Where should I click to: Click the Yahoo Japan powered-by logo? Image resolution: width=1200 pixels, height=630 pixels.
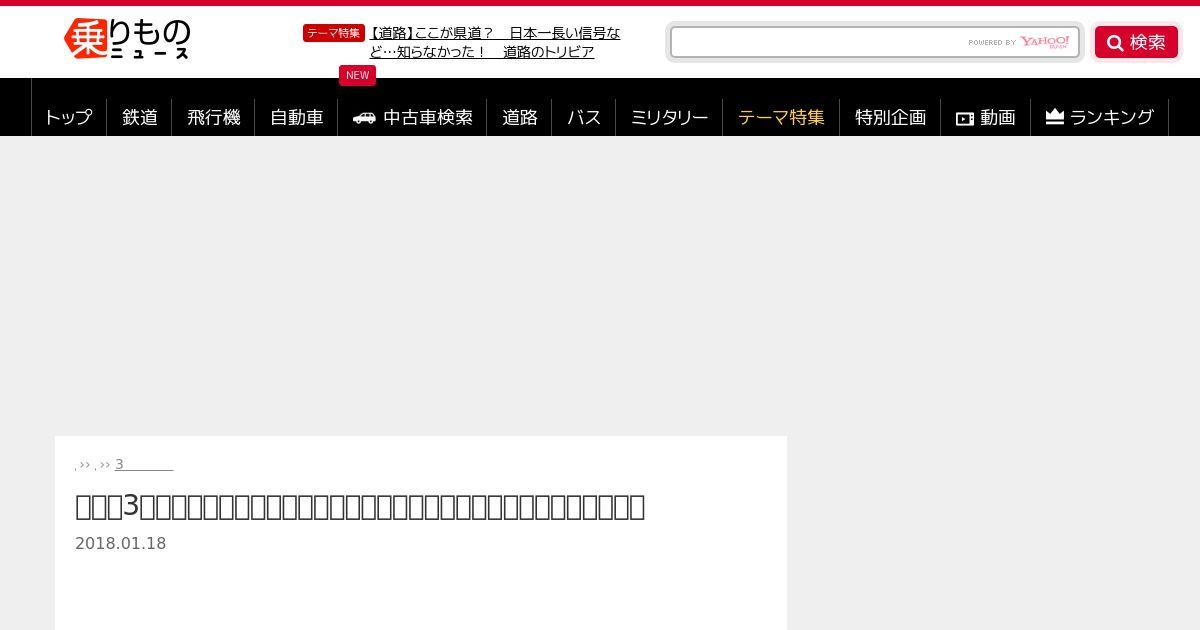[x=1019, y=42]
